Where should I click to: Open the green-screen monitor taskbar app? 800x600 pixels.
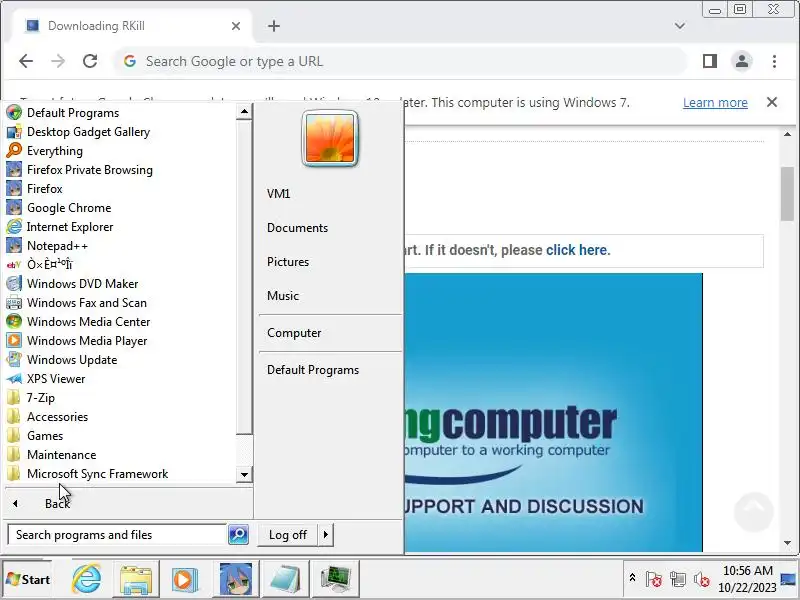(335, 579)
